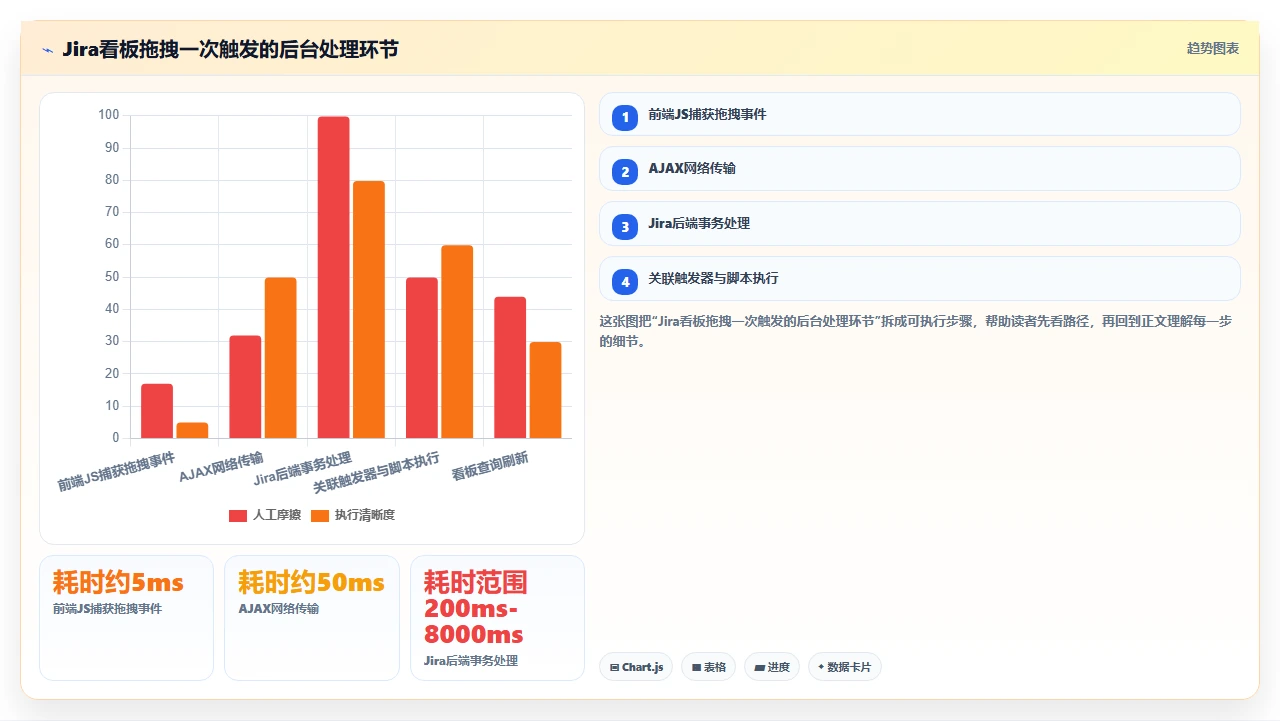Select the 耗时约5ms stat card
This screenshot has height=721, width=1280.
(x=126, y=618)
